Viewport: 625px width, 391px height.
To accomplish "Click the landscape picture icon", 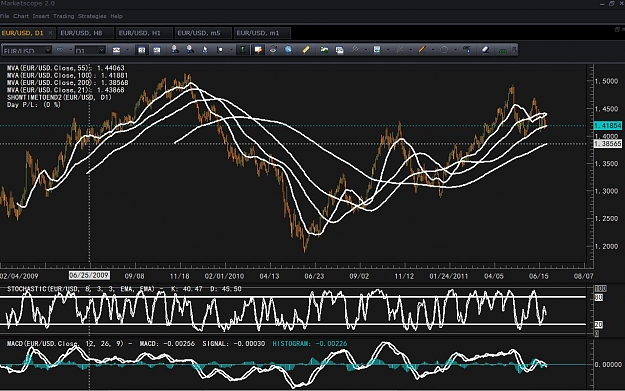I will [324, 50].
